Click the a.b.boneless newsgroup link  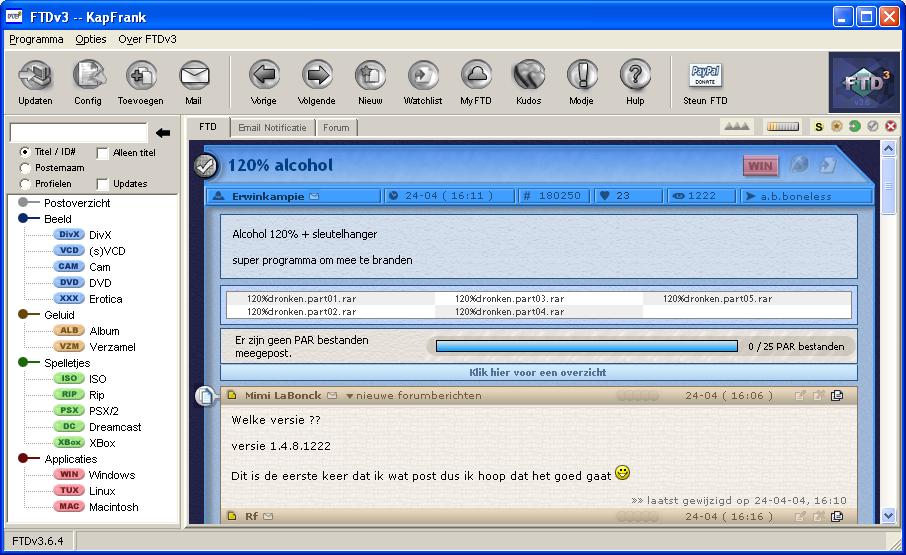pos(796,196)
